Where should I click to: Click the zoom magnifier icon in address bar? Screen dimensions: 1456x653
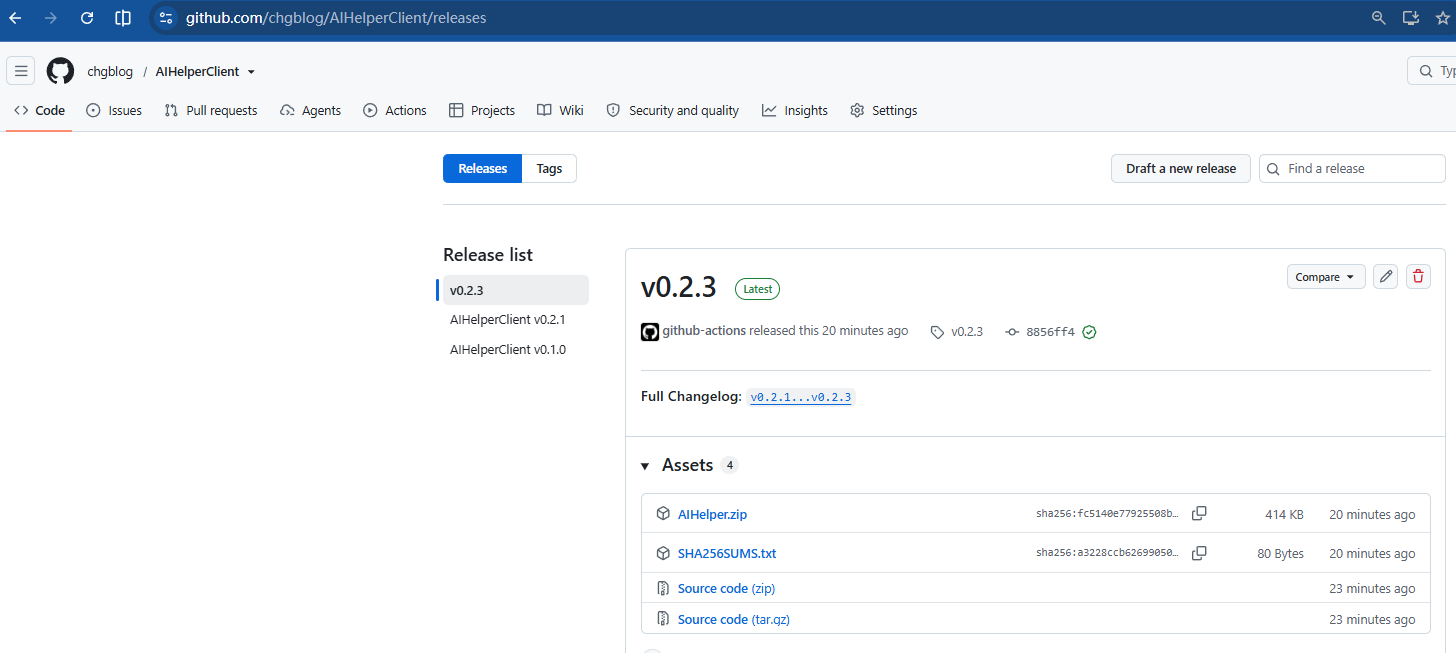[x=1378, y=17]
